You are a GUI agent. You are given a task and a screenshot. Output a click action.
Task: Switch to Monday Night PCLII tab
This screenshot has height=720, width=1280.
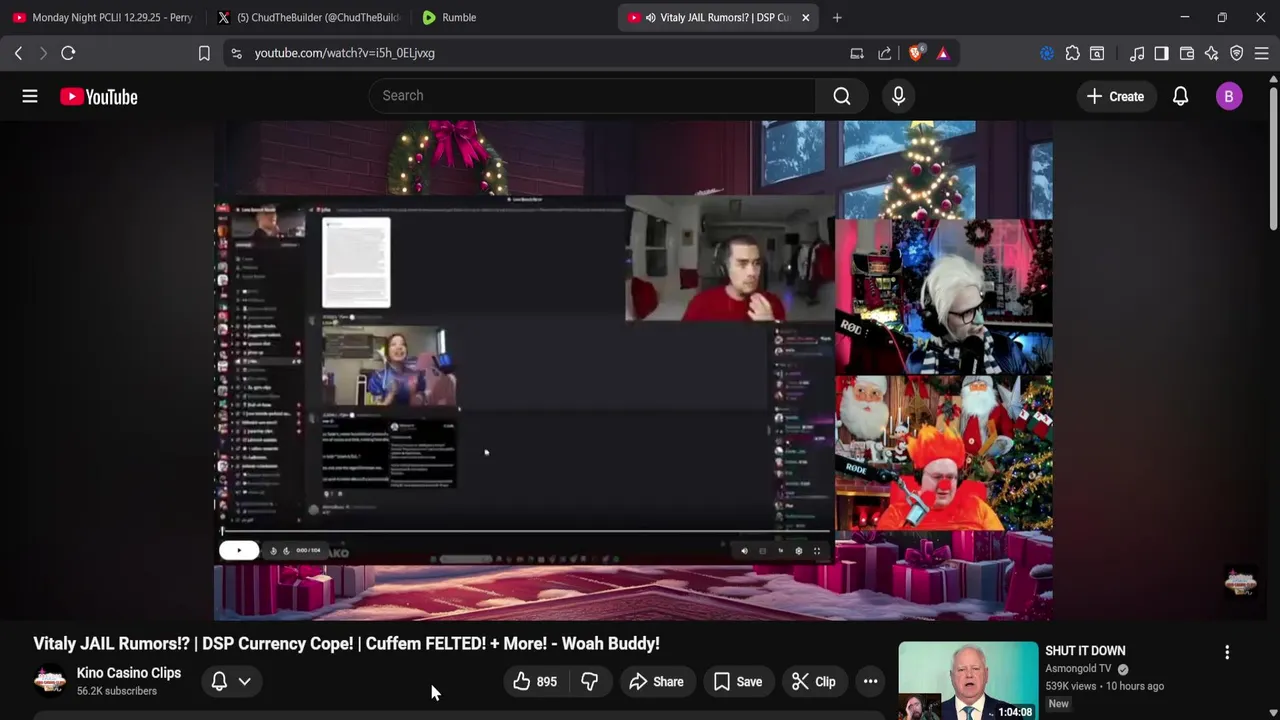pyautogui.click(x=101, y=17)
